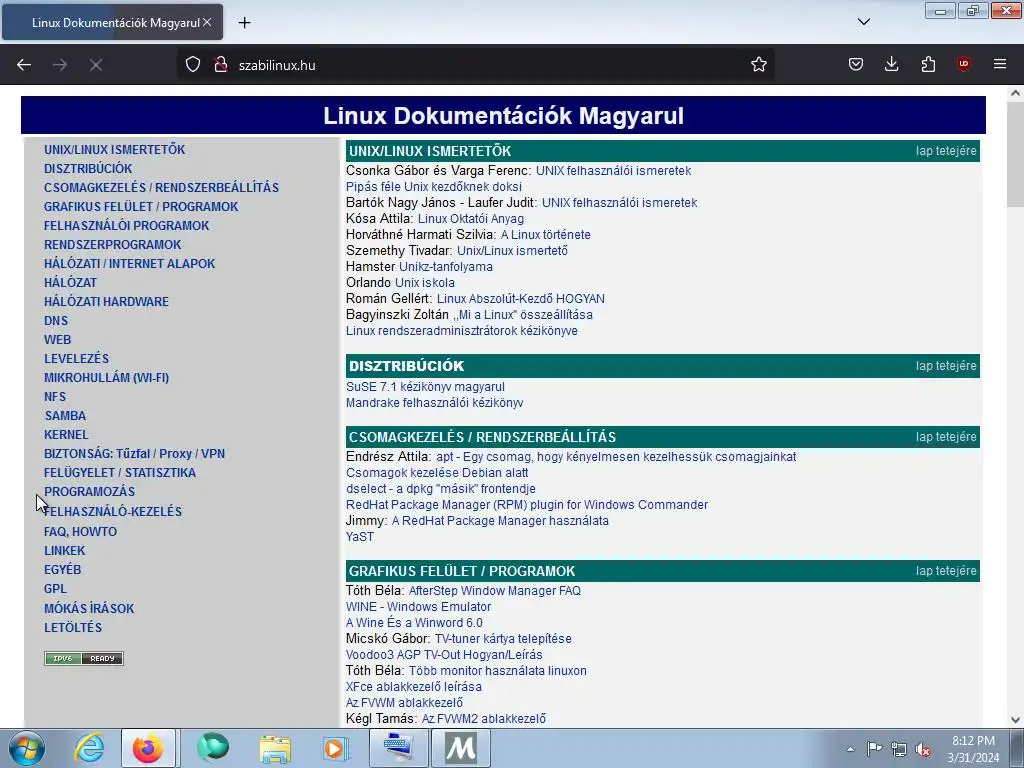Click the muted volume tray icon
The height and width of the screenshot is (768, 1024).
tap(923, 749)
